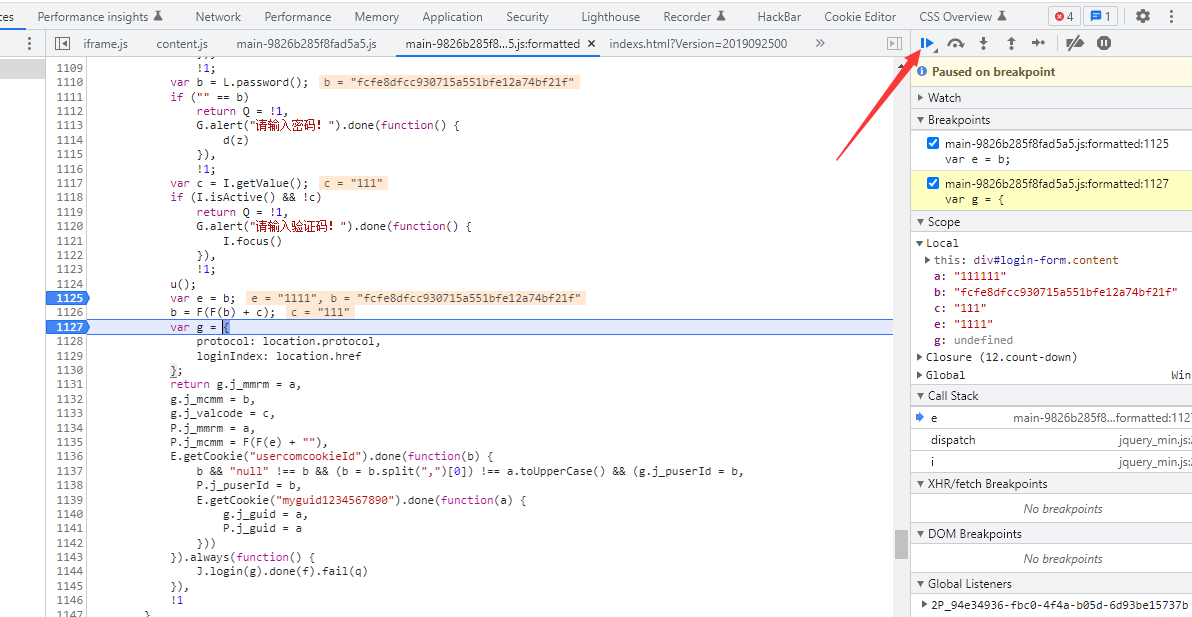Switch to the Recorder panel

coord(694,16)
